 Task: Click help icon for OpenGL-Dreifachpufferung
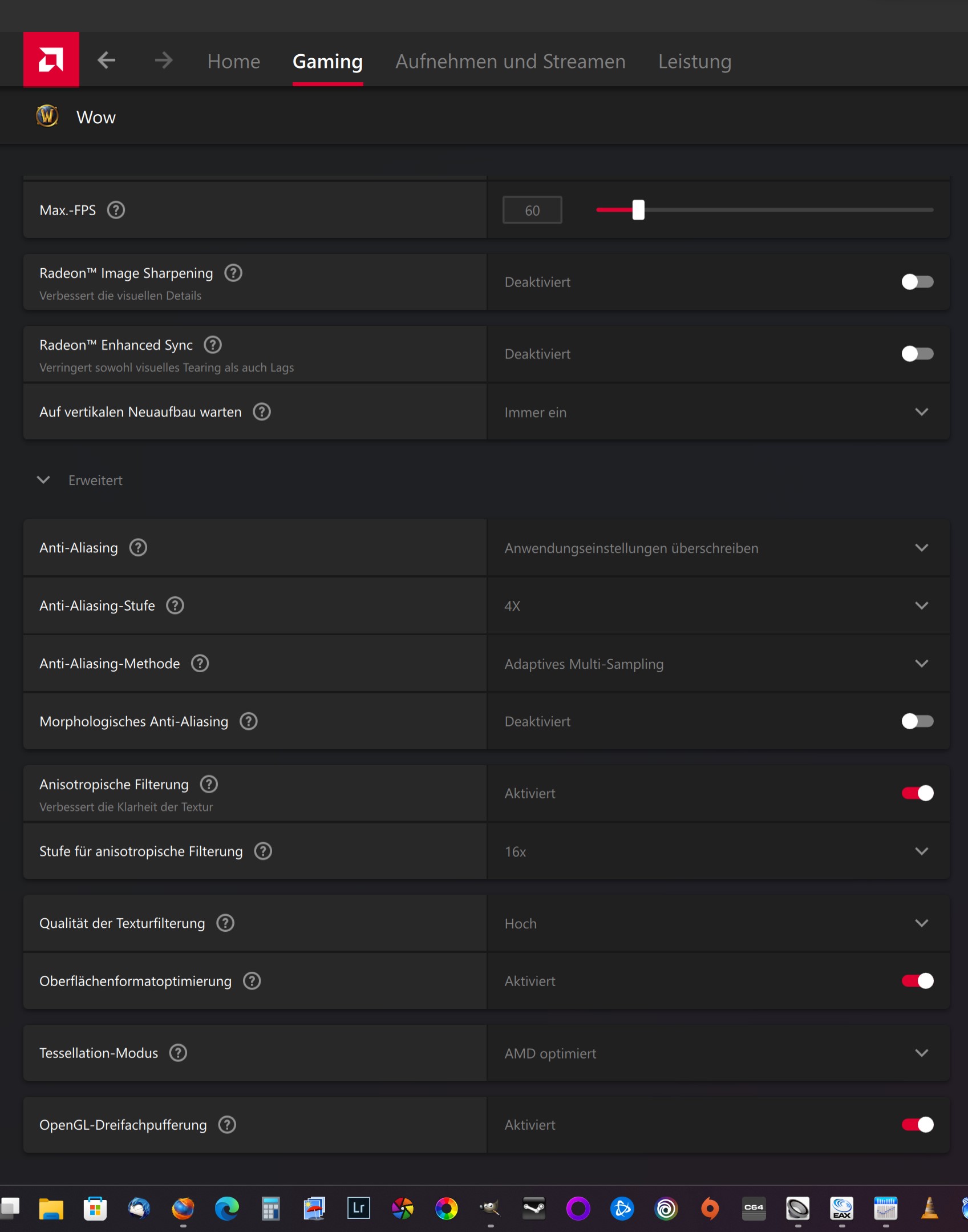click(x=228, y=1125)
